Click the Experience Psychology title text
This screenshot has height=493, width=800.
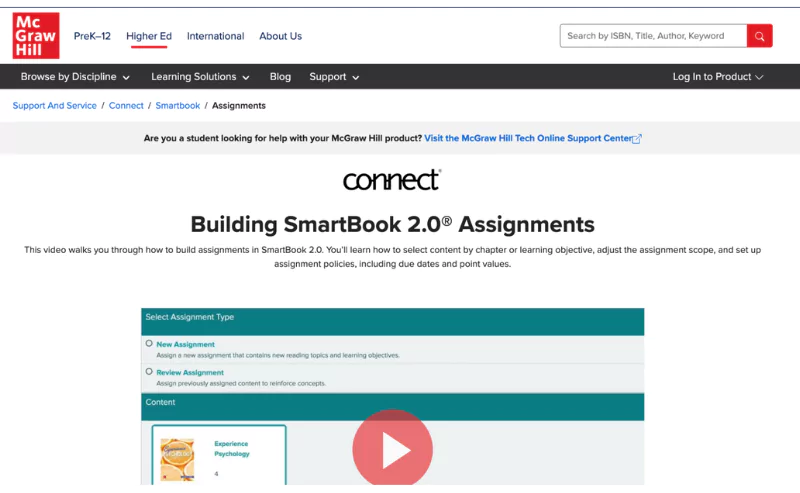[232, 449]
